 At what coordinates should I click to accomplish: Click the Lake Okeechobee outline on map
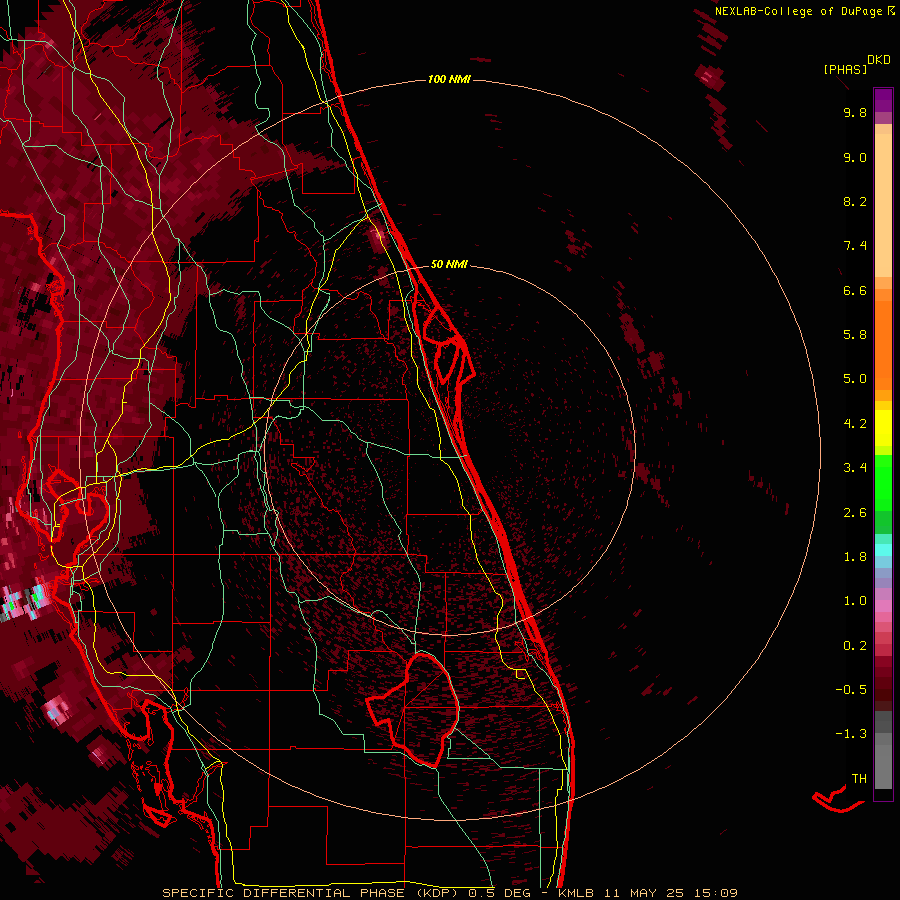pos(414,711)
